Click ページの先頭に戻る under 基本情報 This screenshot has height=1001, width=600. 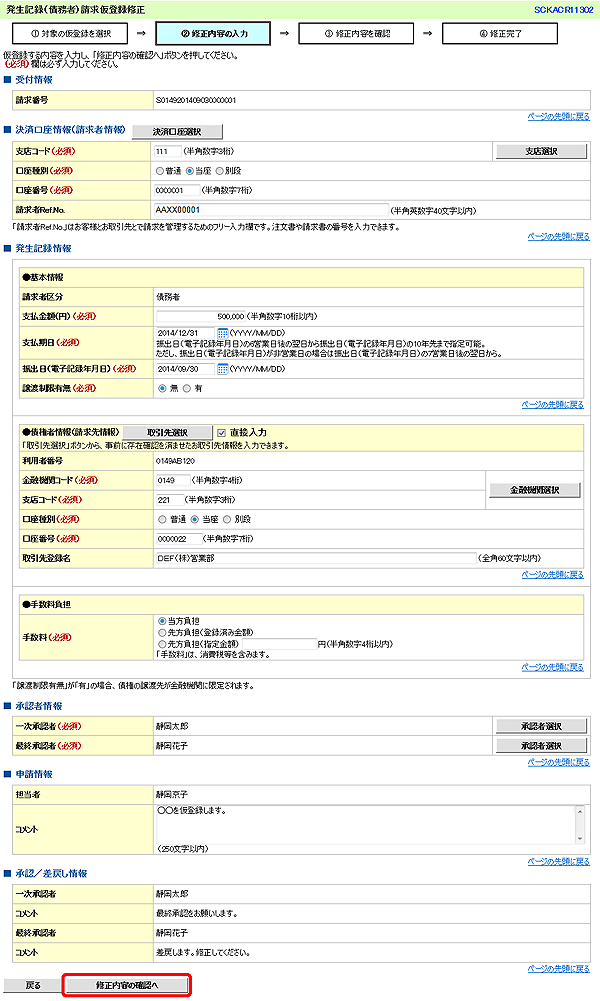(x=553, y=405)
